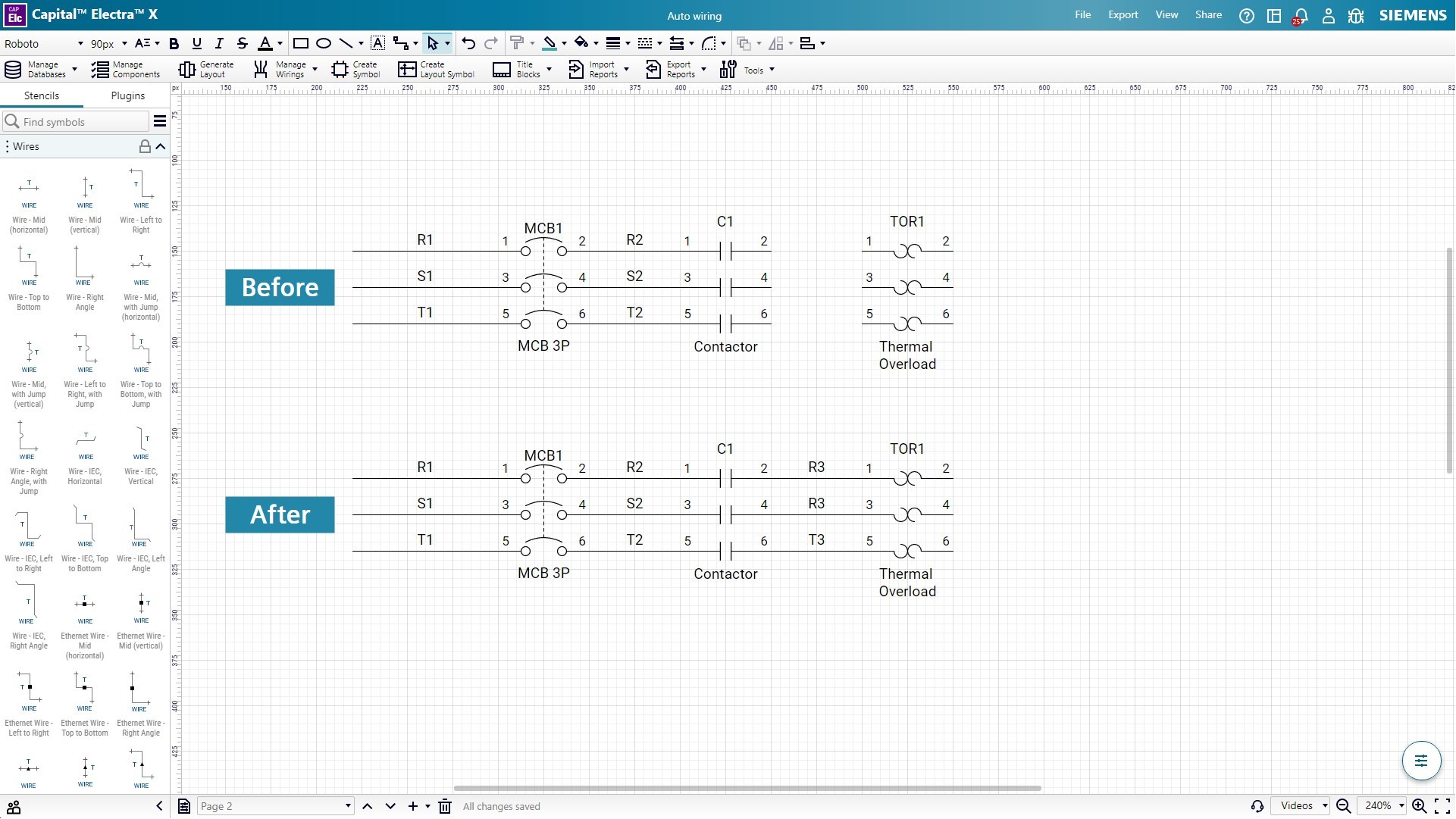The image size is (1456, 819).
Task: Select the ellipse shape tool
Action: pos(324,43)
